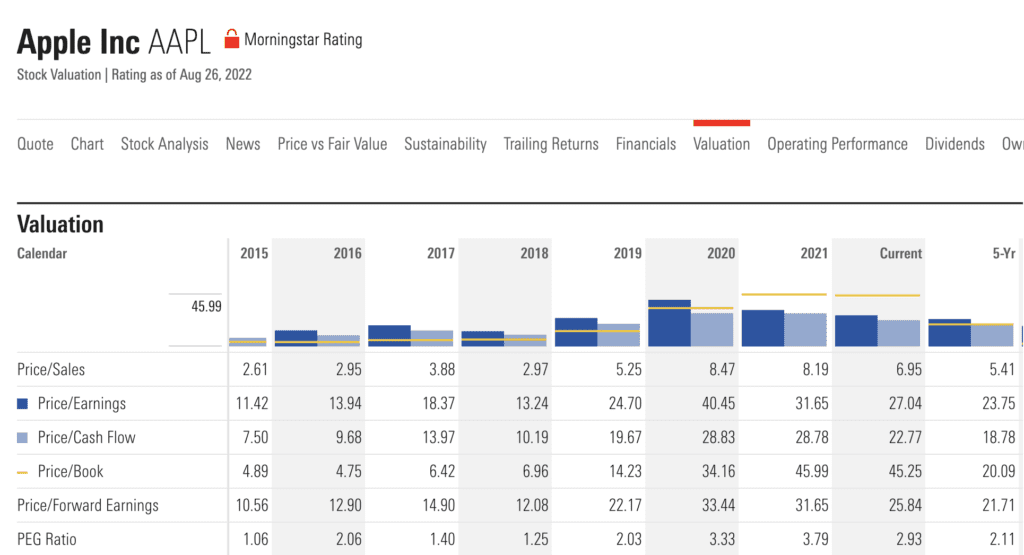The height and width of the screenshot is (555, 1024).
Task: Click the 5-Yr column header
Action: click(x=1004, y=253)
